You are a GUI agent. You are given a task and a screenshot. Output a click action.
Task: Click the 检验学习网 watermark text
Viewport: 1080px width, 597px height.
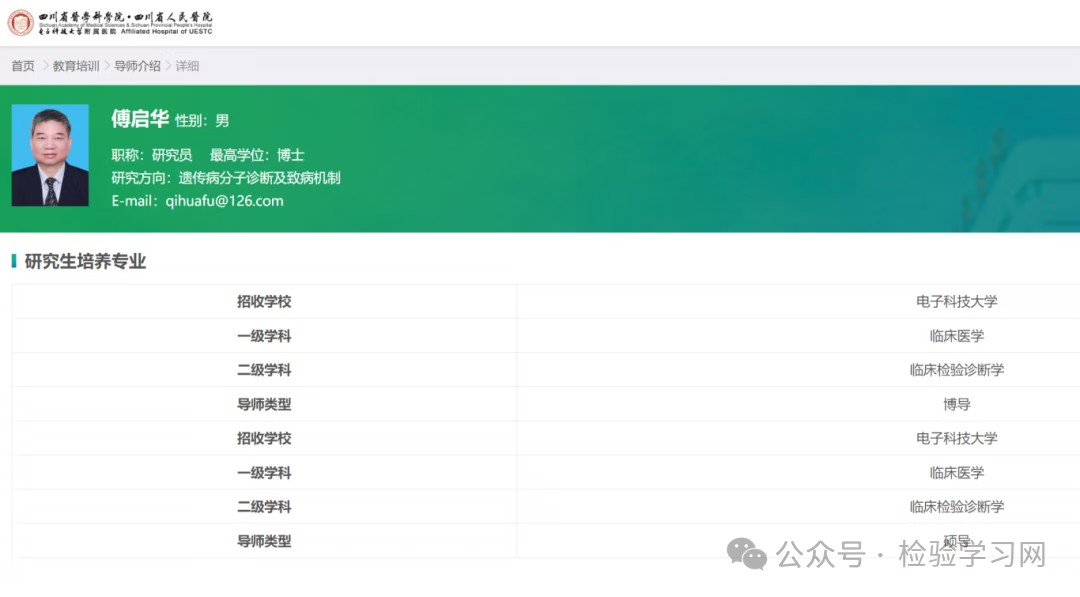(972, 554)
